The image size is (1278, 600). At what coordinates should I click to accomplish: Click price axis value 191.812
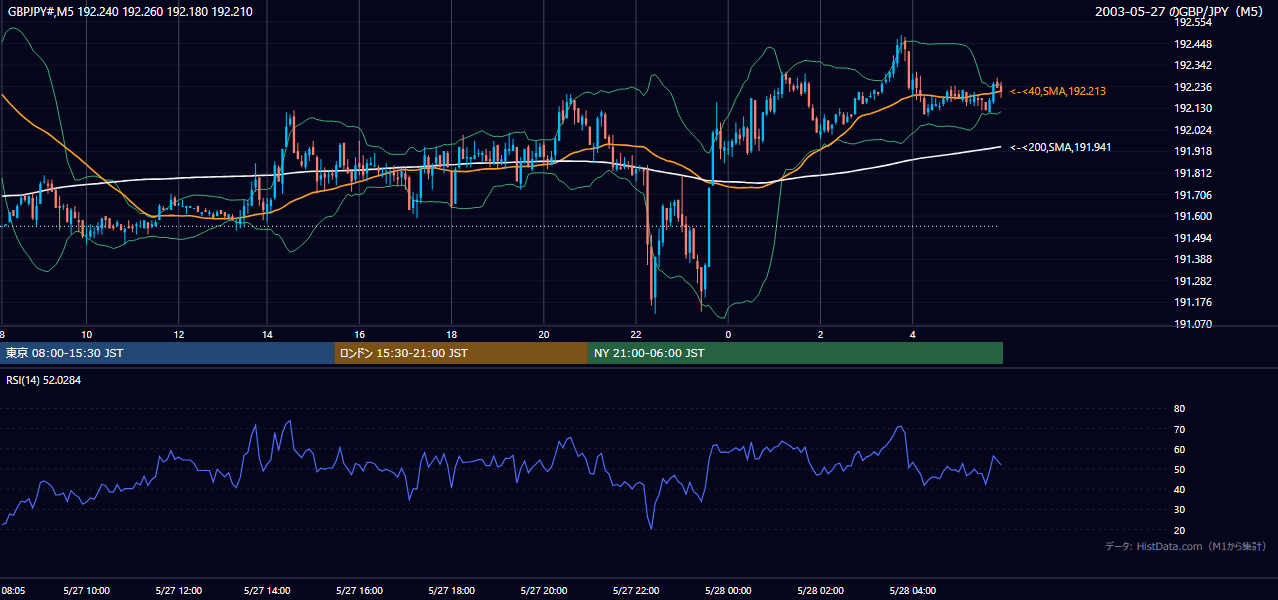(1194, 173)
